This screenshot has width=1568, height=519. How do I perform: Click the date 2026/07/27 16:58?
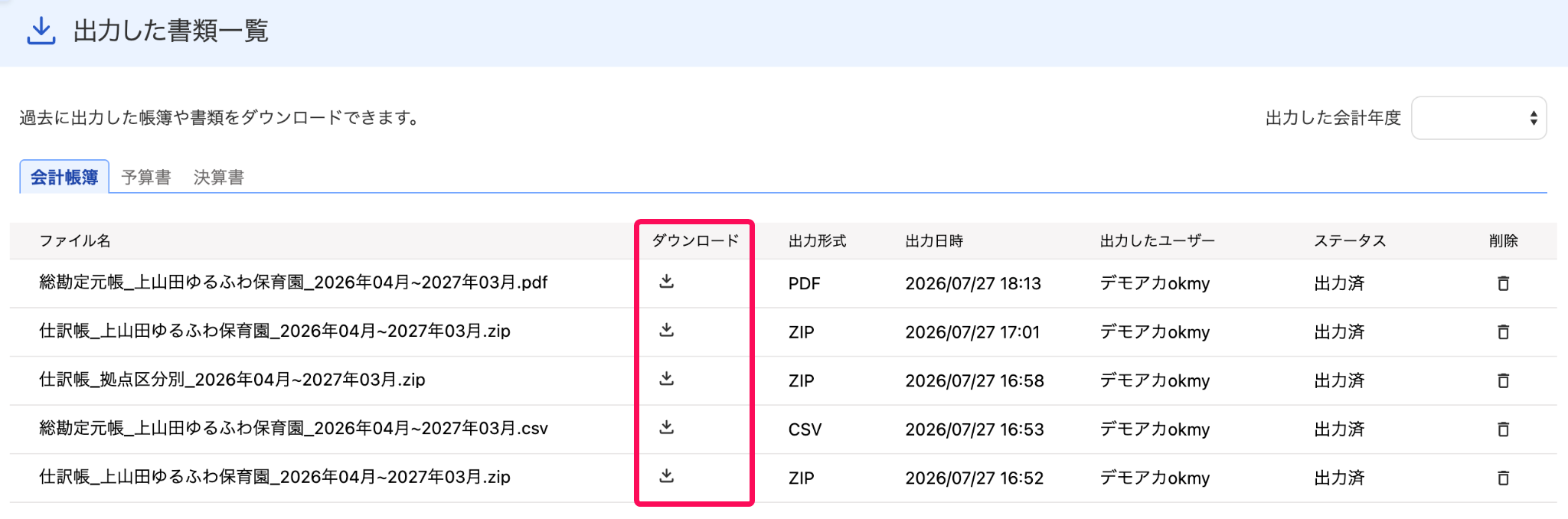(975, 381)
